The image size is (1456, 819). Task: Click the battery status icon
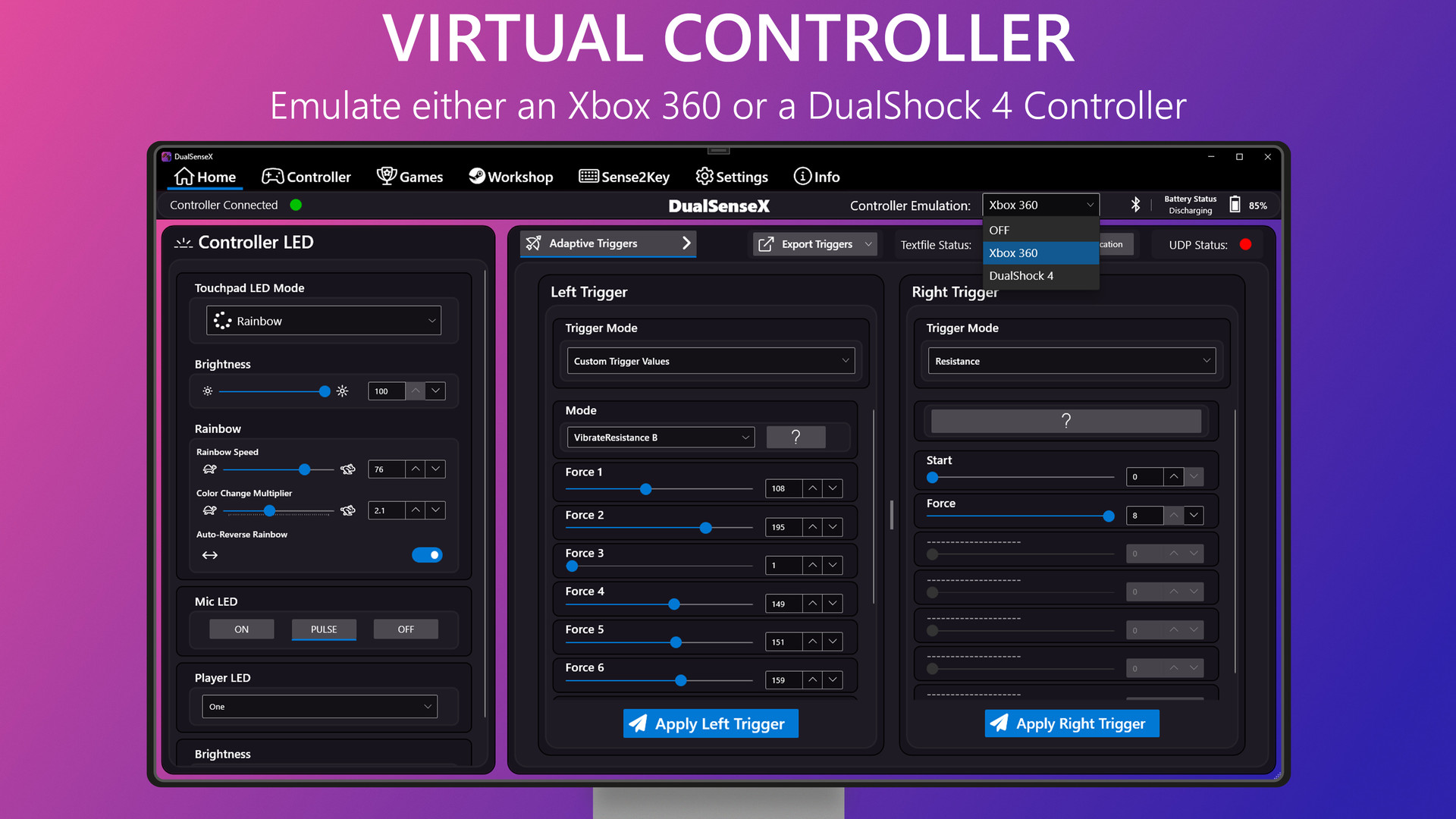tap(1235, 205)
